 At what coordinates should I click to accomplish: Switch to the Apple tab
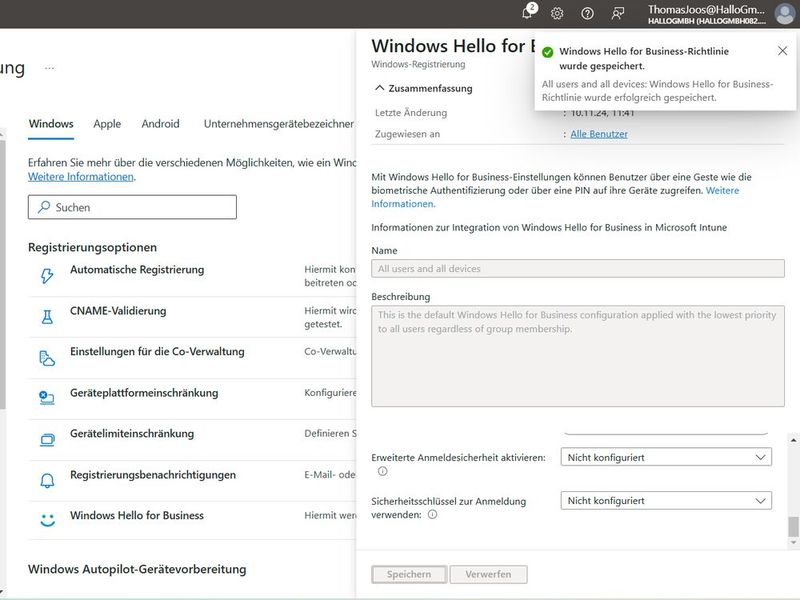pyautogui.click(x=107, y=124)
